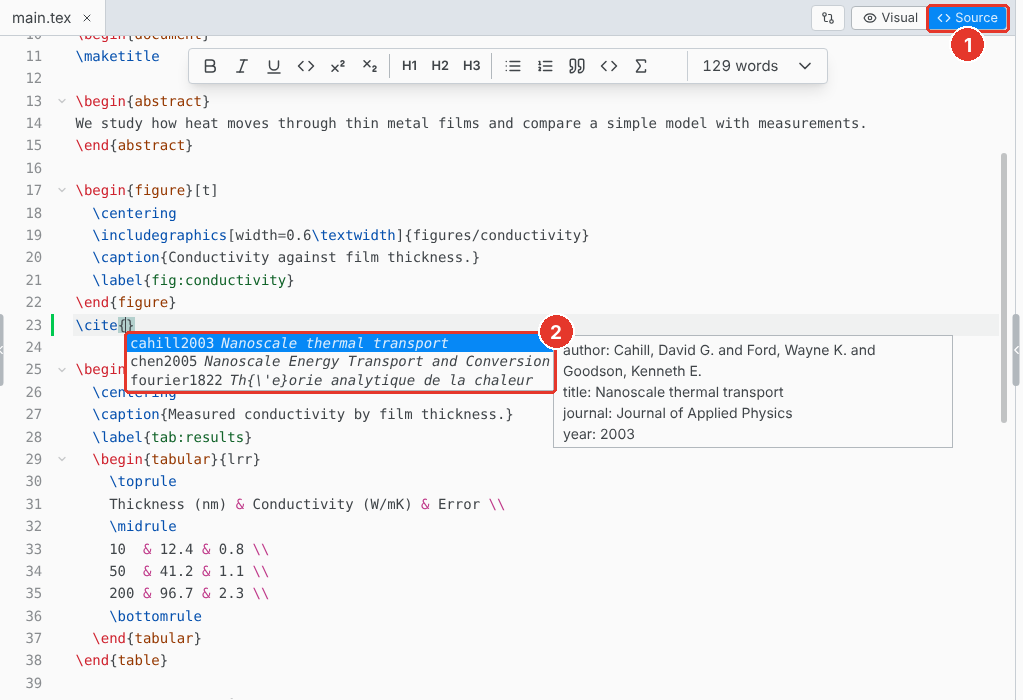This screenshot has height=700, width=1023.
Task: Insert block quote
Action: pos(577,66)
